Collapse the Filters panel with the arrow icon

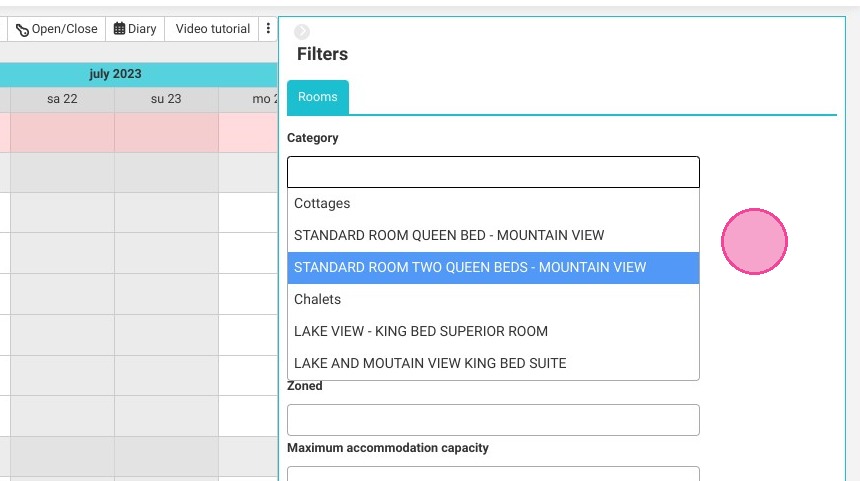pos(302,32)
